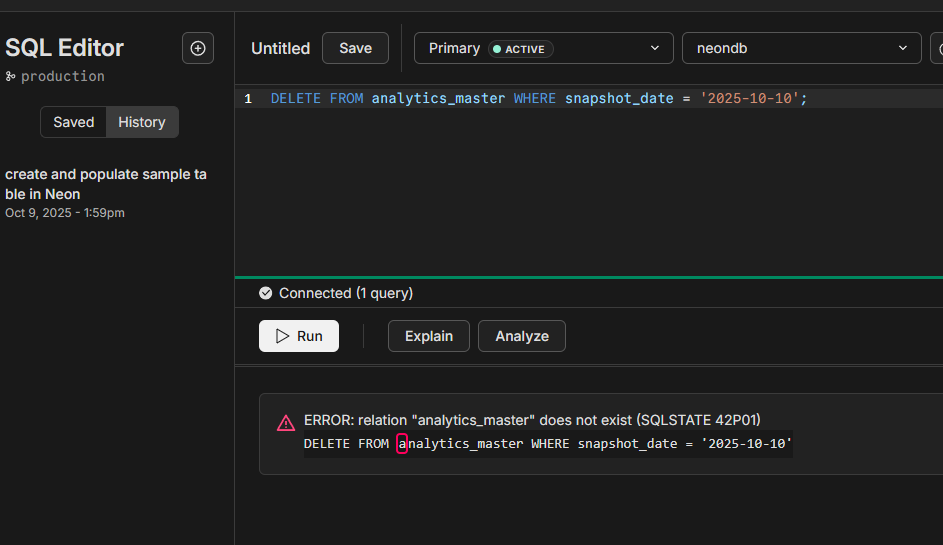Click the green divider above Connected status
Image resolution: width=943 pixels, height=545 pixels.
[x=588, y=277]
